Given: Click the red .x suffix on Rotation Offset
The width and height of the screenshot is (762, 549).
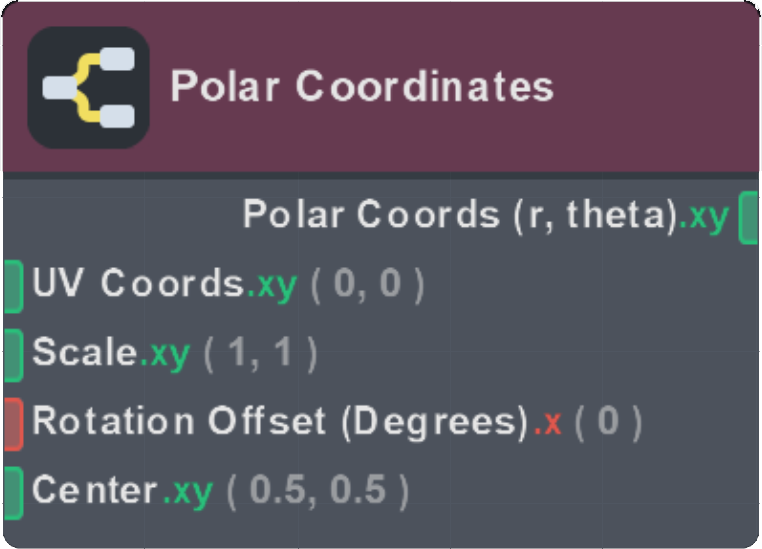Looking at the screenshot, I should pyautogui.click(x=546, y=422).
